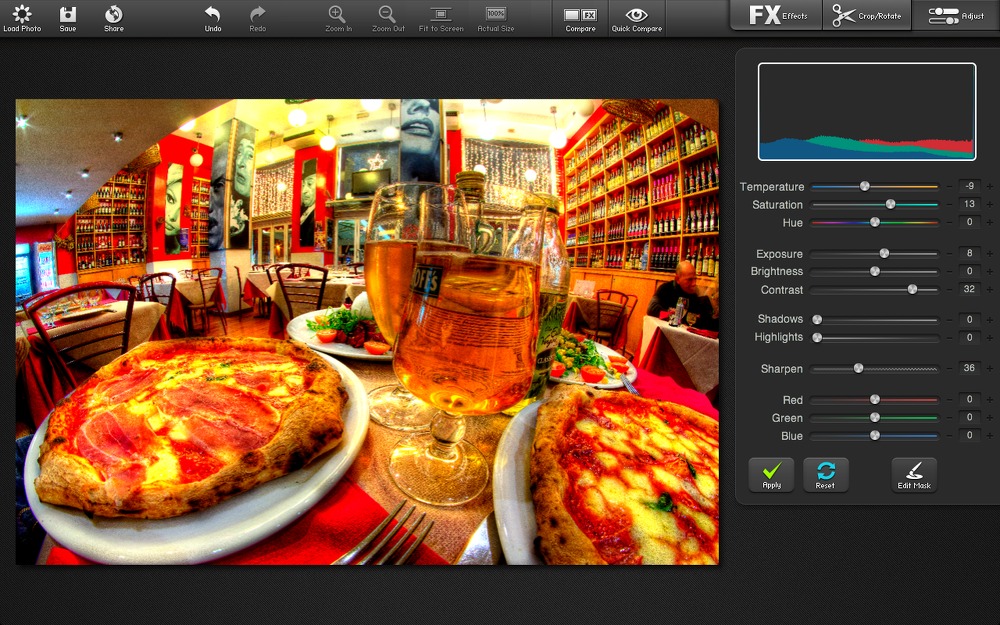Decrease Green channel with its minus button
This screenshot has width=1000, height=625.
coord(950,418)
